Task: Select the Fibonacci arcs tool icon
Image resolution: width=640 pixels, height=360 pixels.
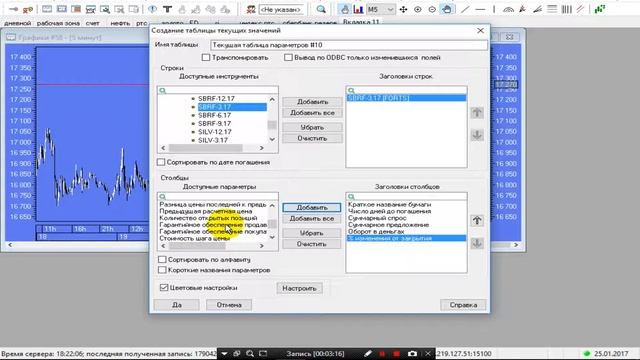Action: tap(508, 9)
